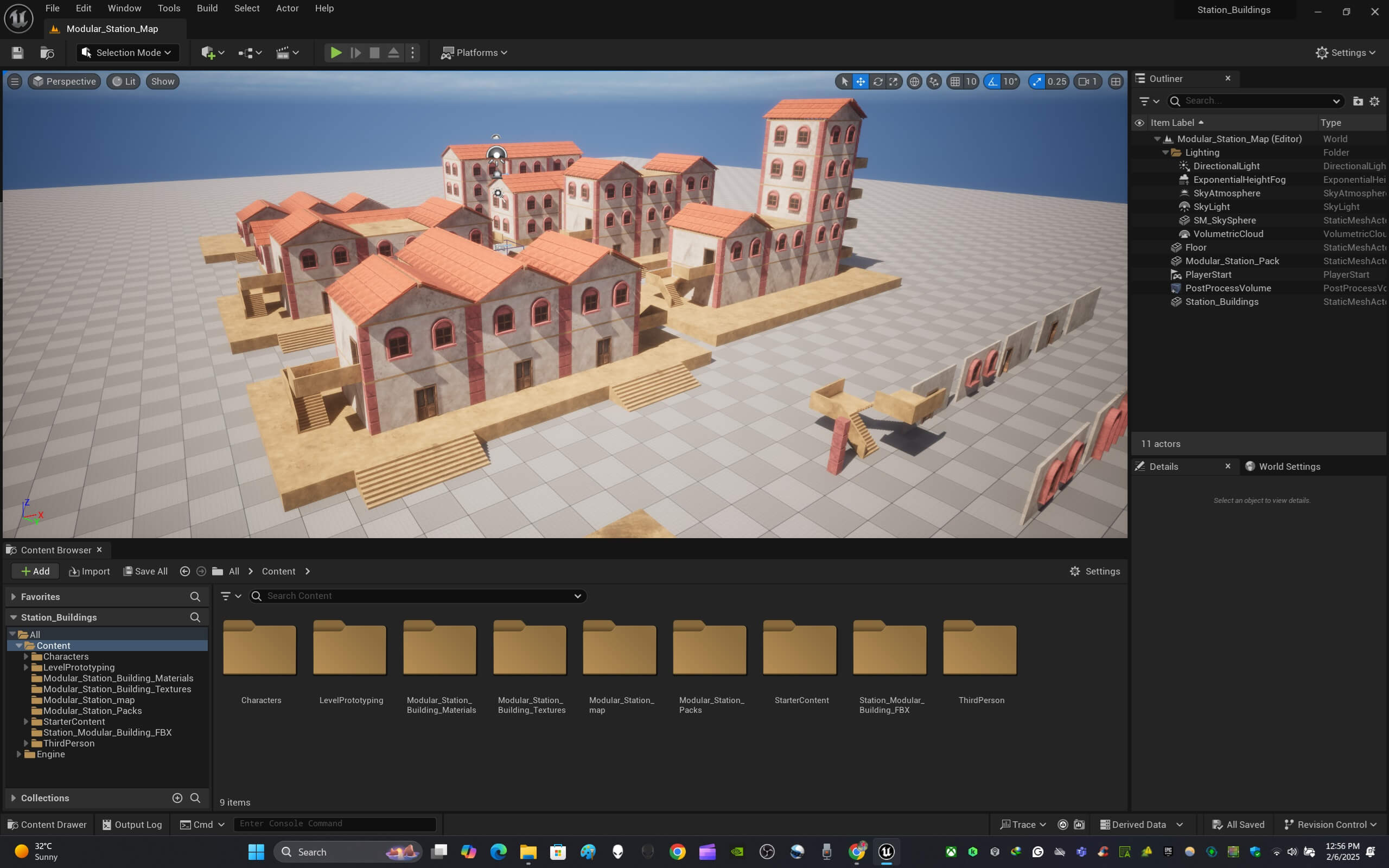
Task: Click the save current level icon
Action: point(17,53)
